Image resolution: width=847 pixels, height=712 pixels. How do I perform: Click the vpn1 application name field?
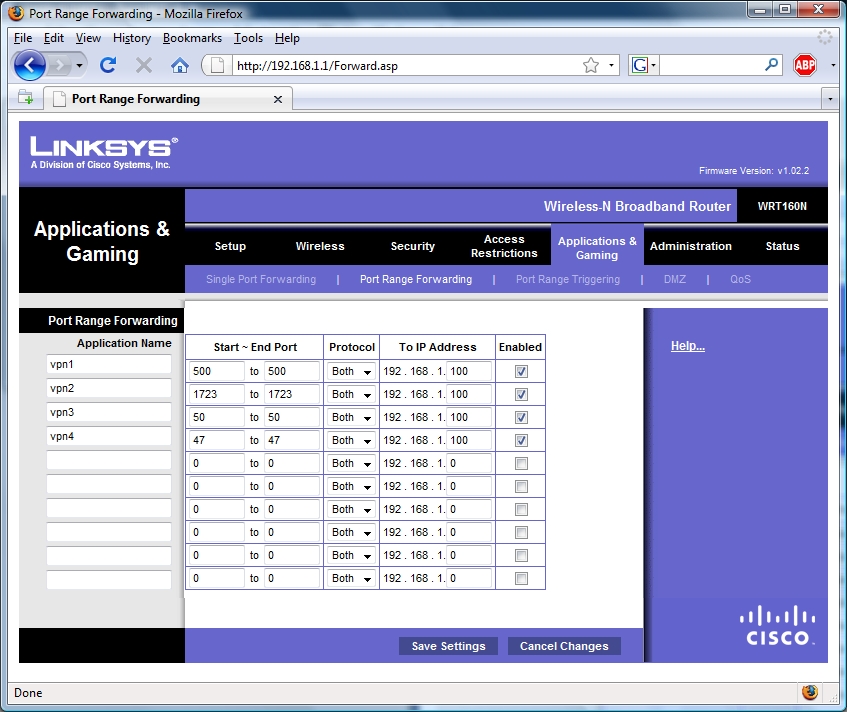pos(109,364)
